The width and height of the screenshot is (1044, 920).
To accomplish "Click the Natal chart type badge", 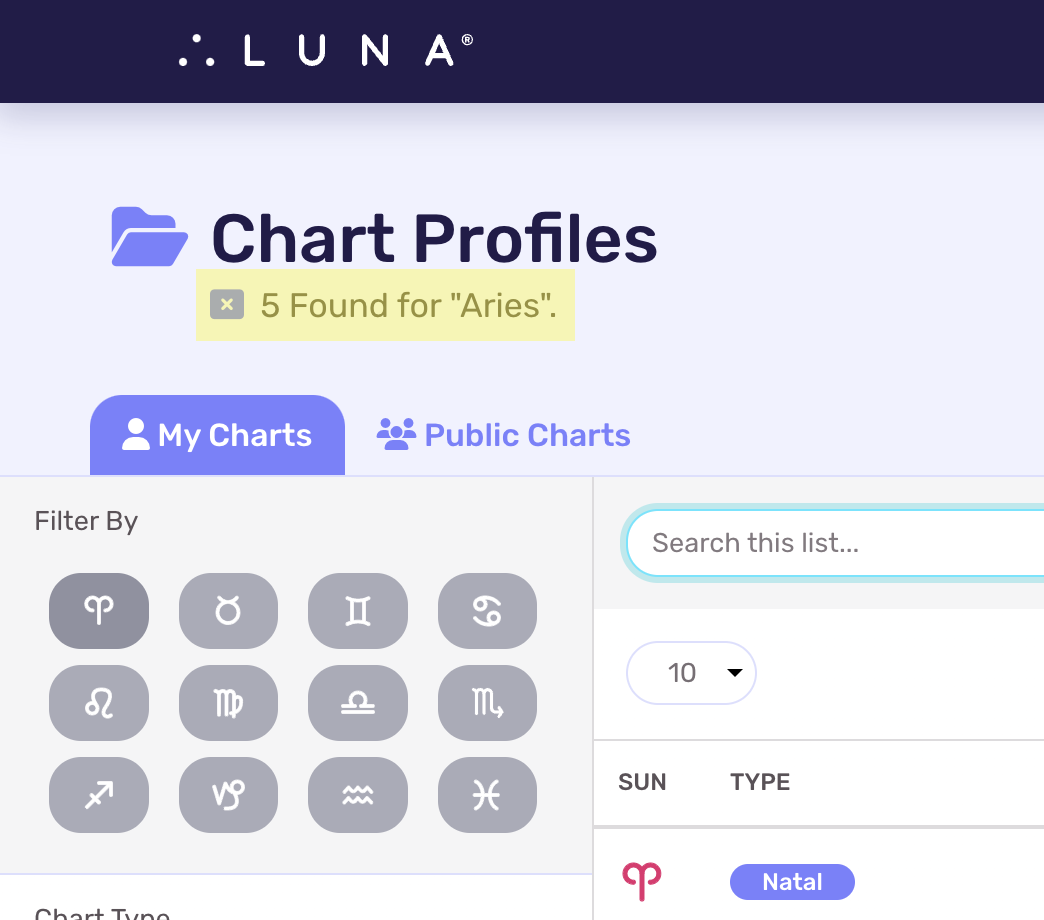I will (x=792, y=882).
